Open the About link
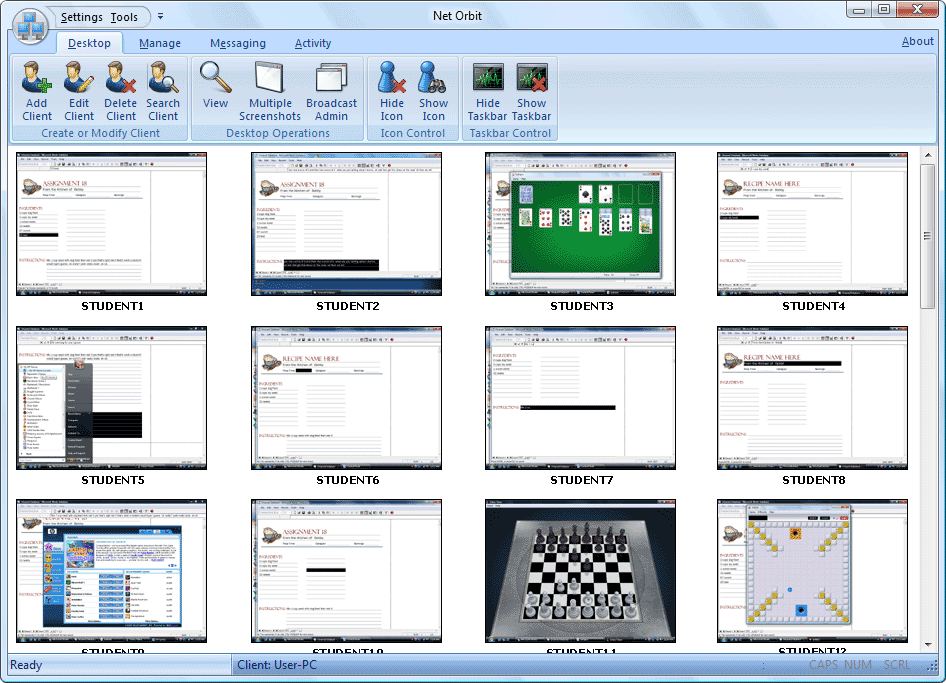The height and width of the screenshot is (683, 946). tap(917, 41)
